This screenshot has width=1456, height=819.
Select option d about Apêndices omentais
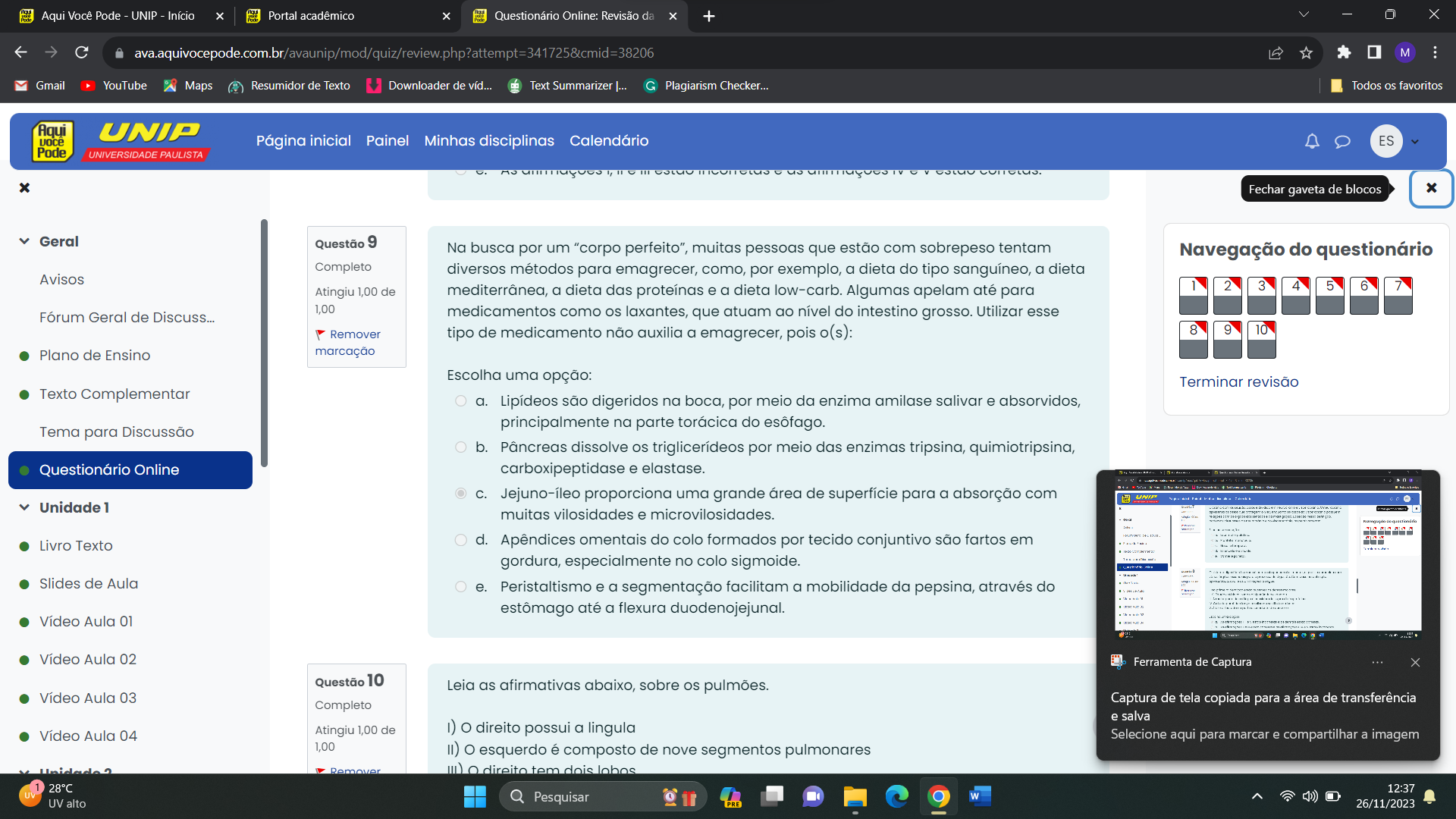460,540
